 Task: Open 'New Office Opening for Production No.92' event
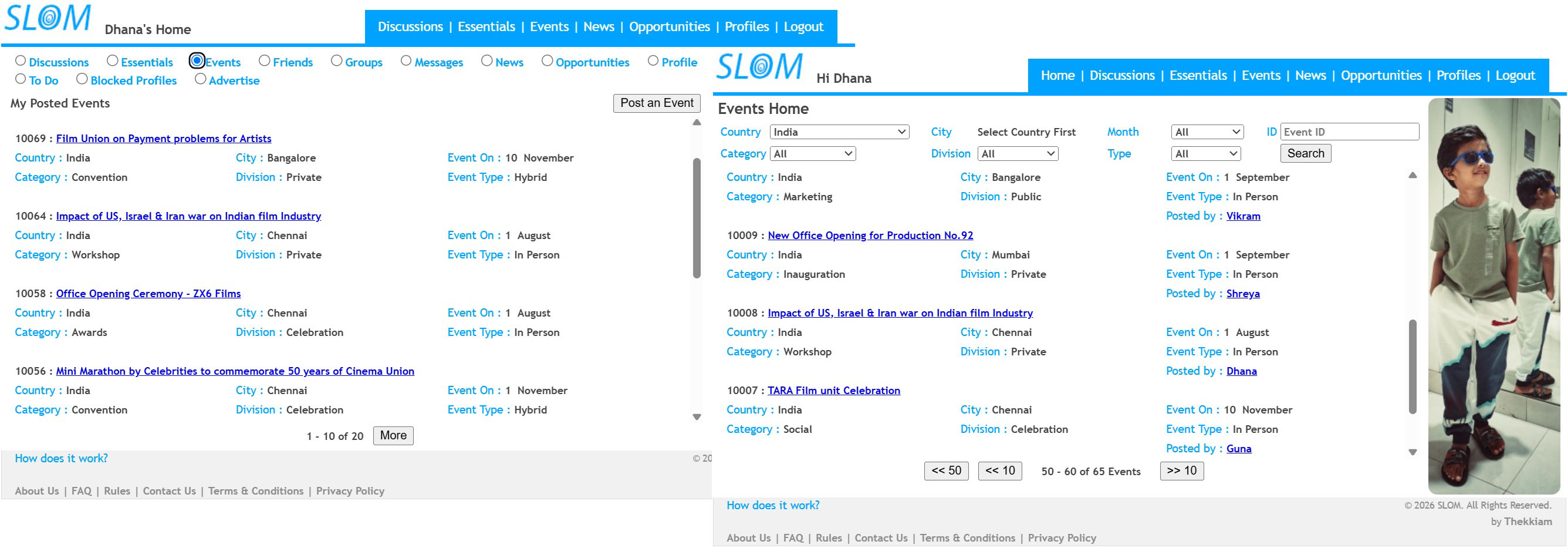pos(870,236)
